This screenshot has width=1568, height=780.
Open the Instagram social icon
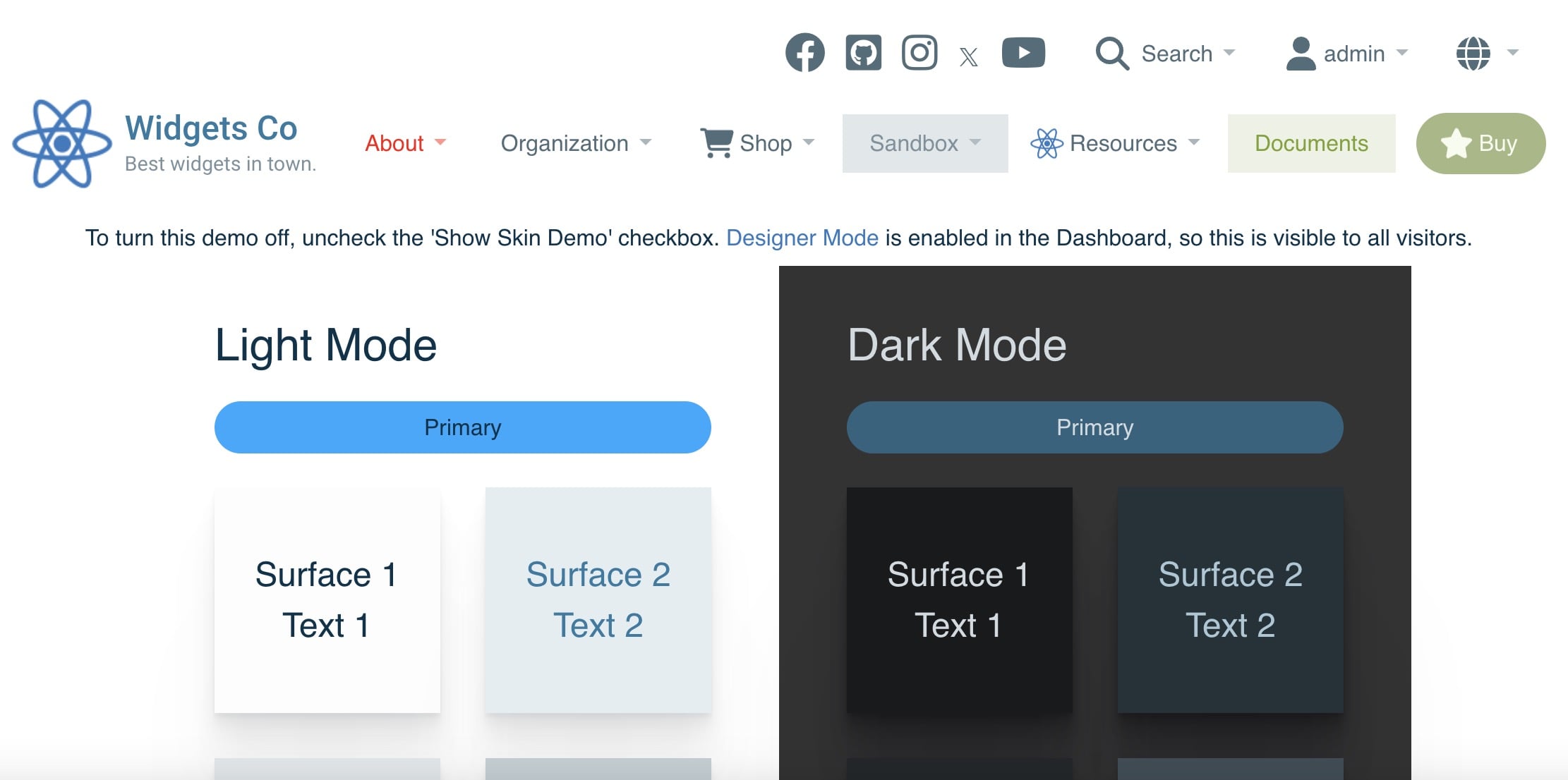coord(919,53)
